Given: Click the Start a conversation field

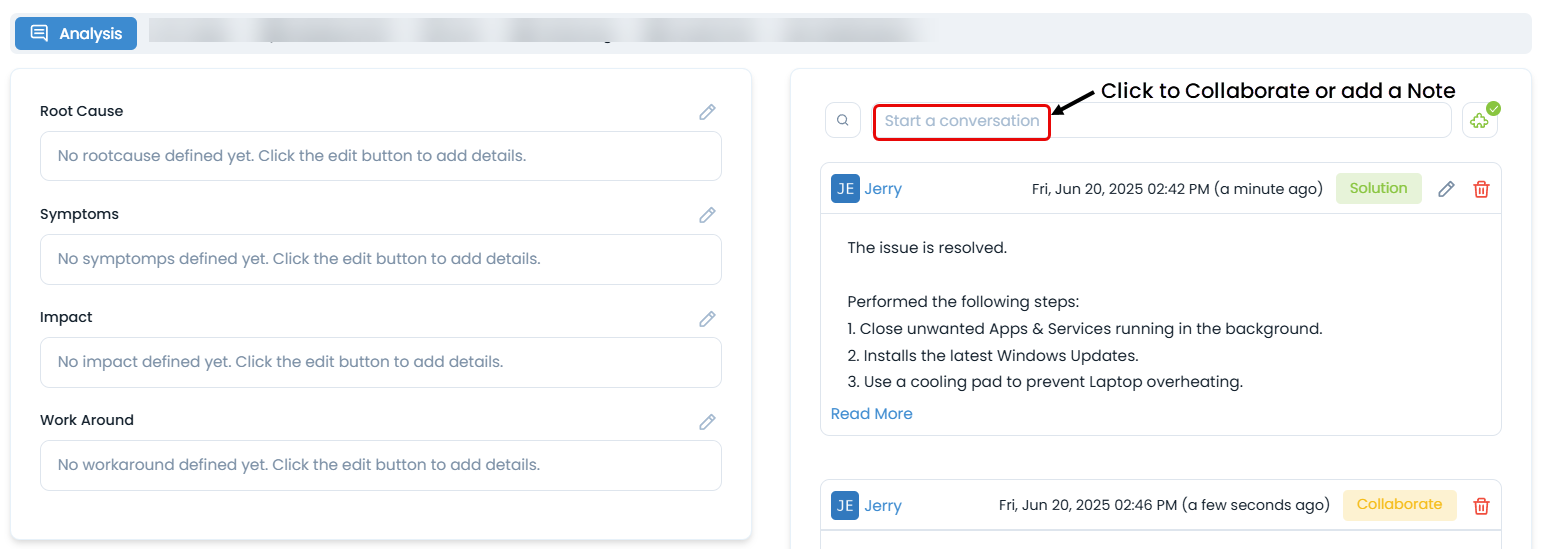Looking at the screenshot, I should [x=1160, y=121].
